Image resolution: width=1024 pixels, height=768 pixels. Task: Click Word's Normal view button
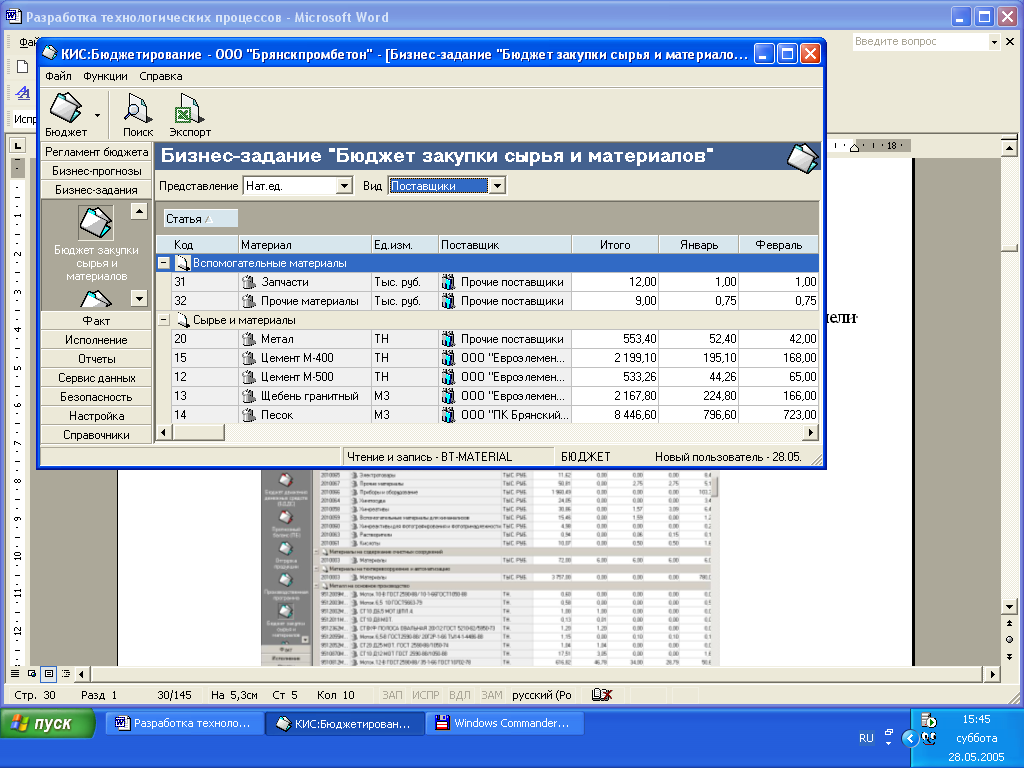pos(15,673)
